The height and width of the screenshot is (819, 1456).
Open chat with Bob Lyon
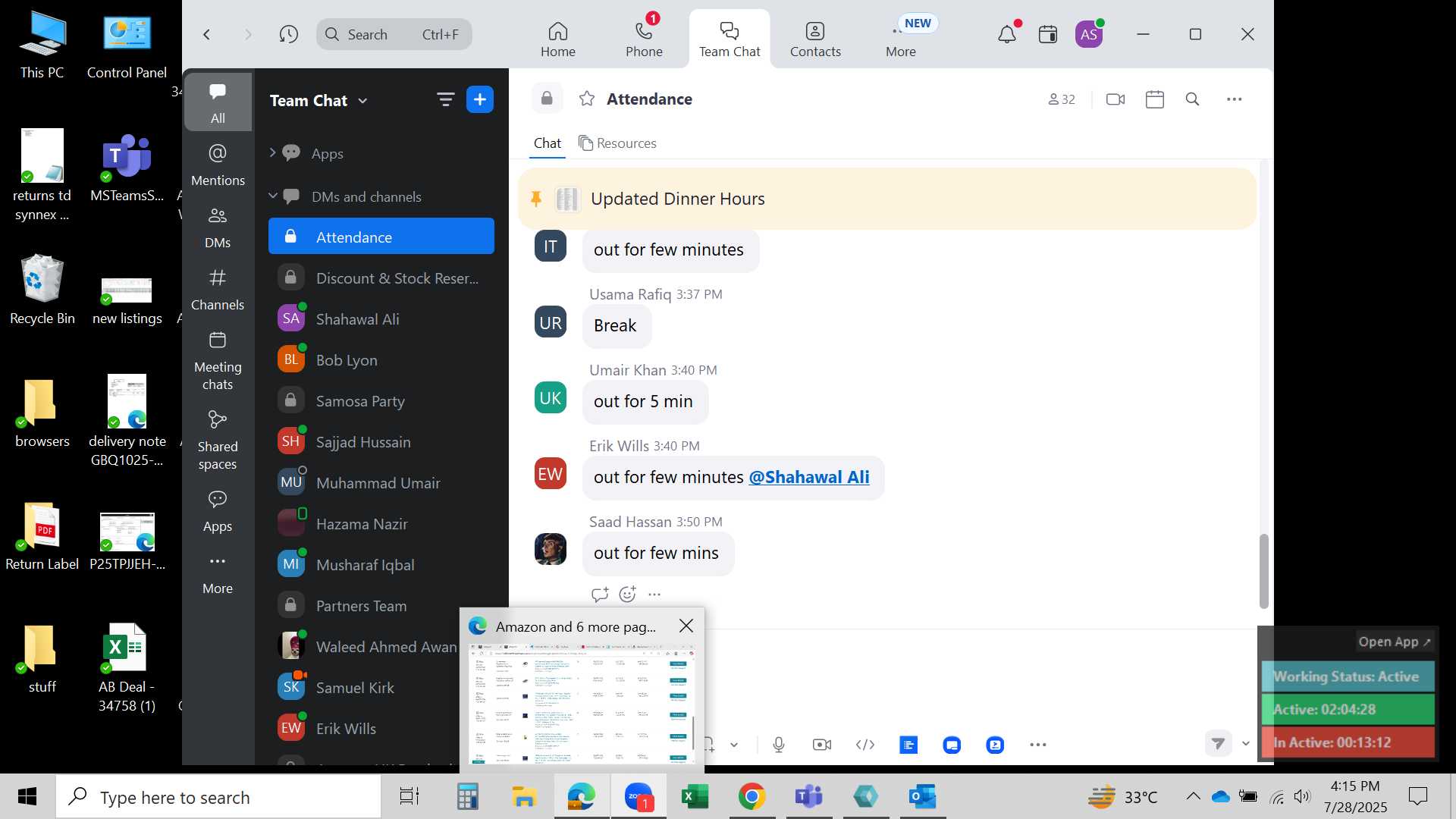381,359
